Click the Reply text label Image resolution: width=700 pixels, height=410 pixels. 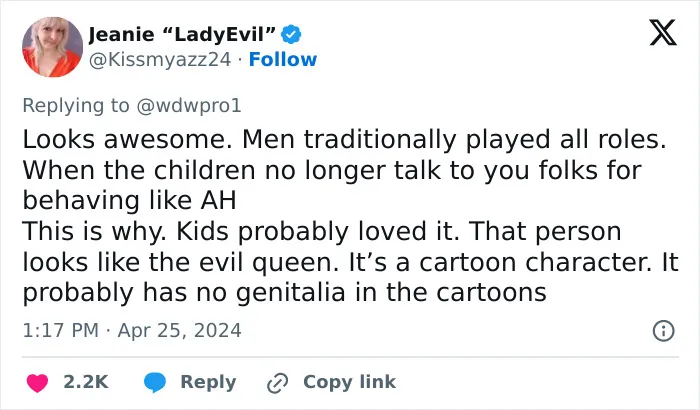(208, 382)
